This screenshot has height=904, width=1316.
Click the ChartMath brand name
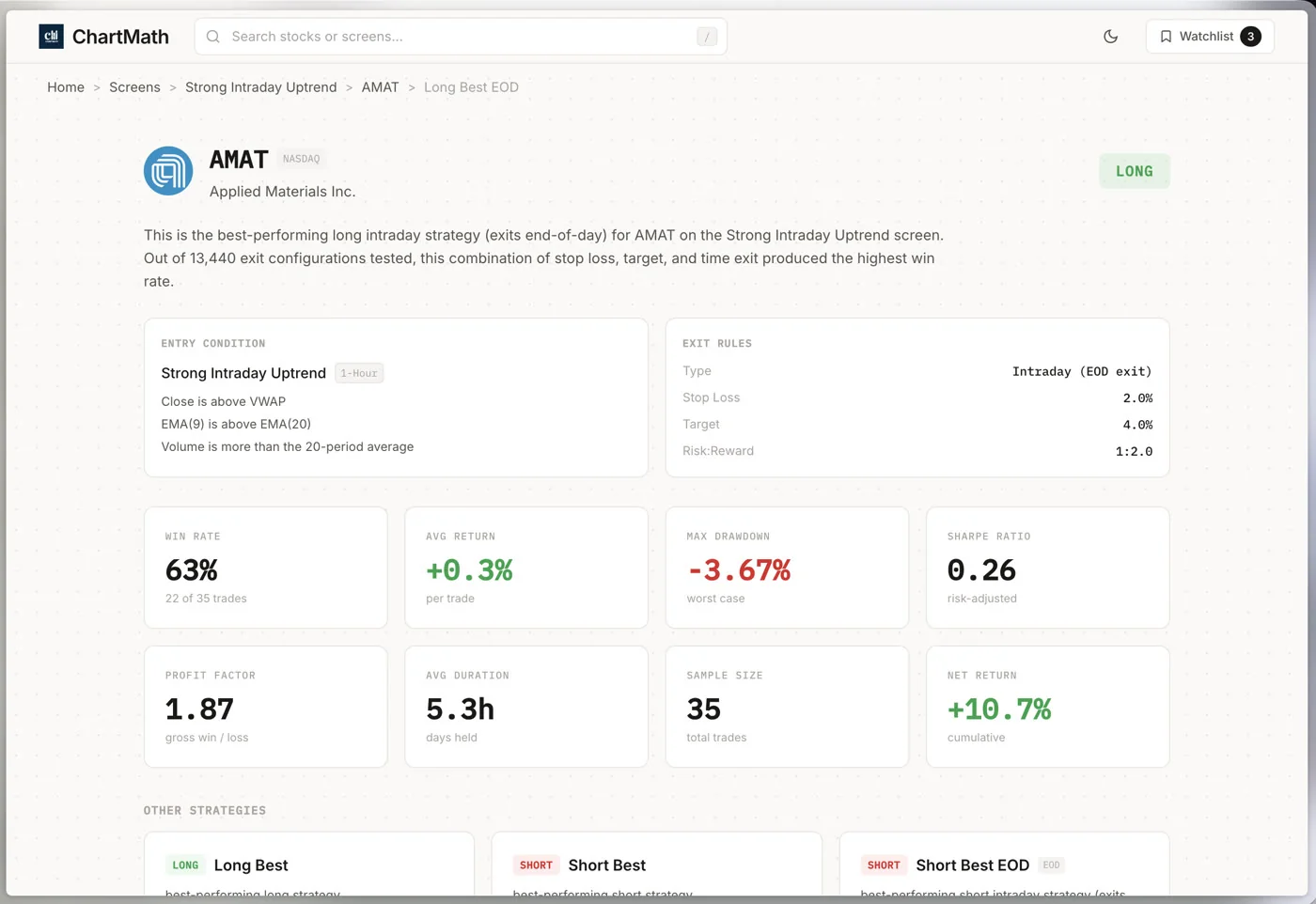(120, 37)
